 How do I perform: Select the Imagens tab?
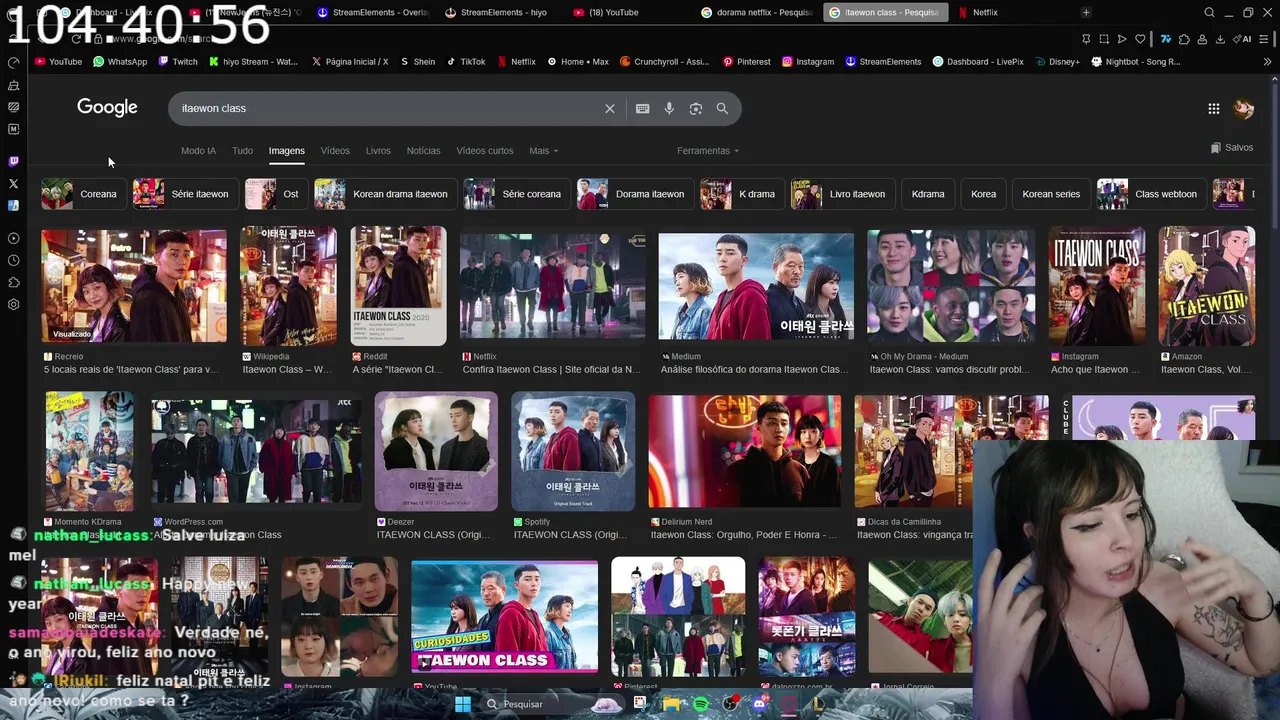[286, 151]
